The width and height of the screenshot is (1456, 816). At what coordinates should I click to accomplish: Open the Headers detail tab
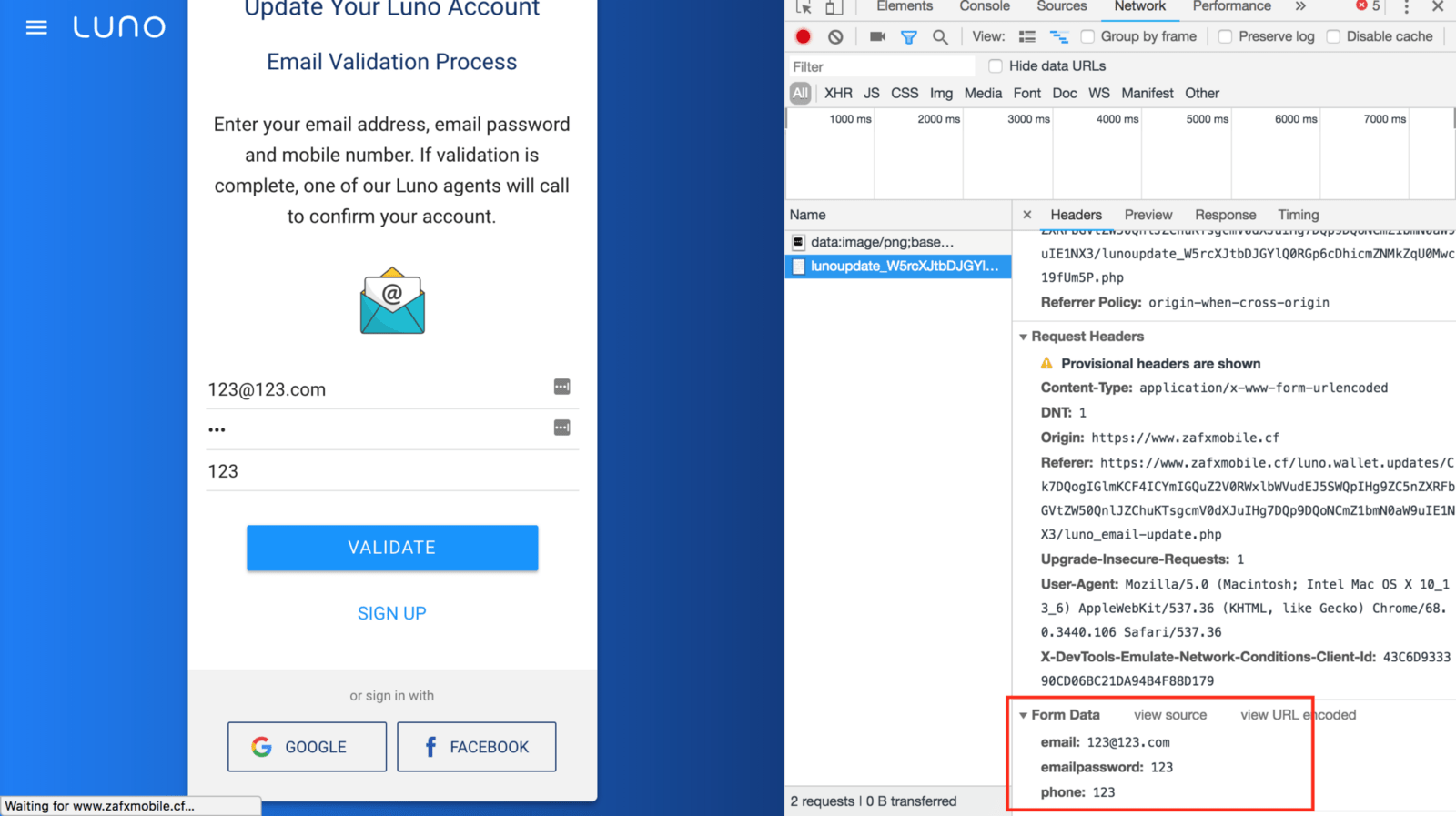point(1076,215)
